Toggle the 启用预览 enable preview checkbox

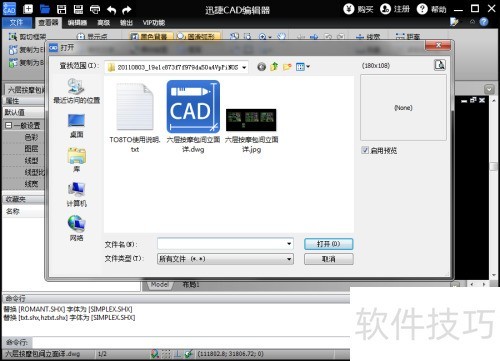click(x=365, y=150)
